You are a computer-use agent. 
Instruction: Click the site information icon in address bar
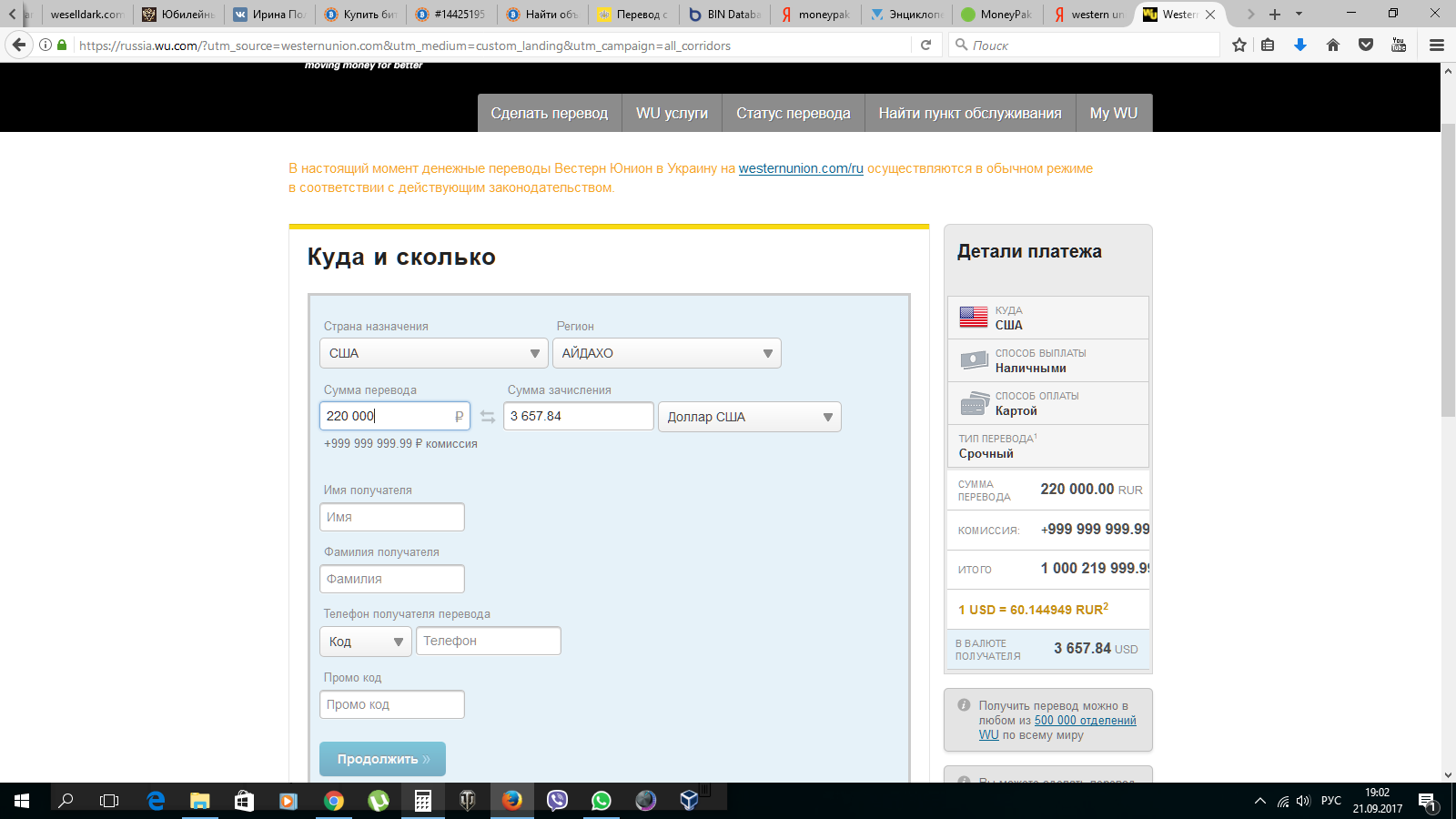[45, 45]
